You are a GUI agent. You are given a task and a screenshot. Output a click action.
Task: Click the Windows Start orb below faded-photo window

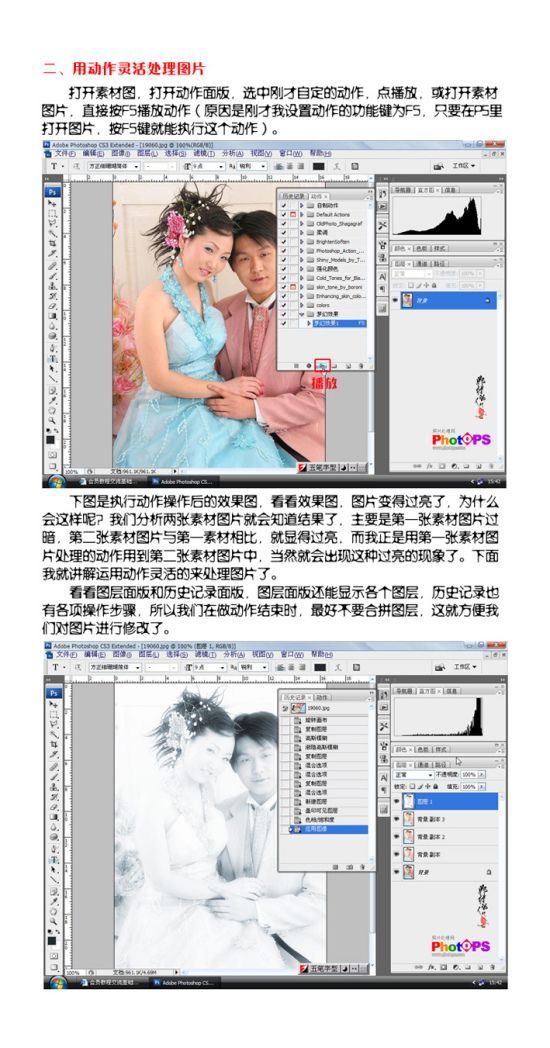(56, 982)
